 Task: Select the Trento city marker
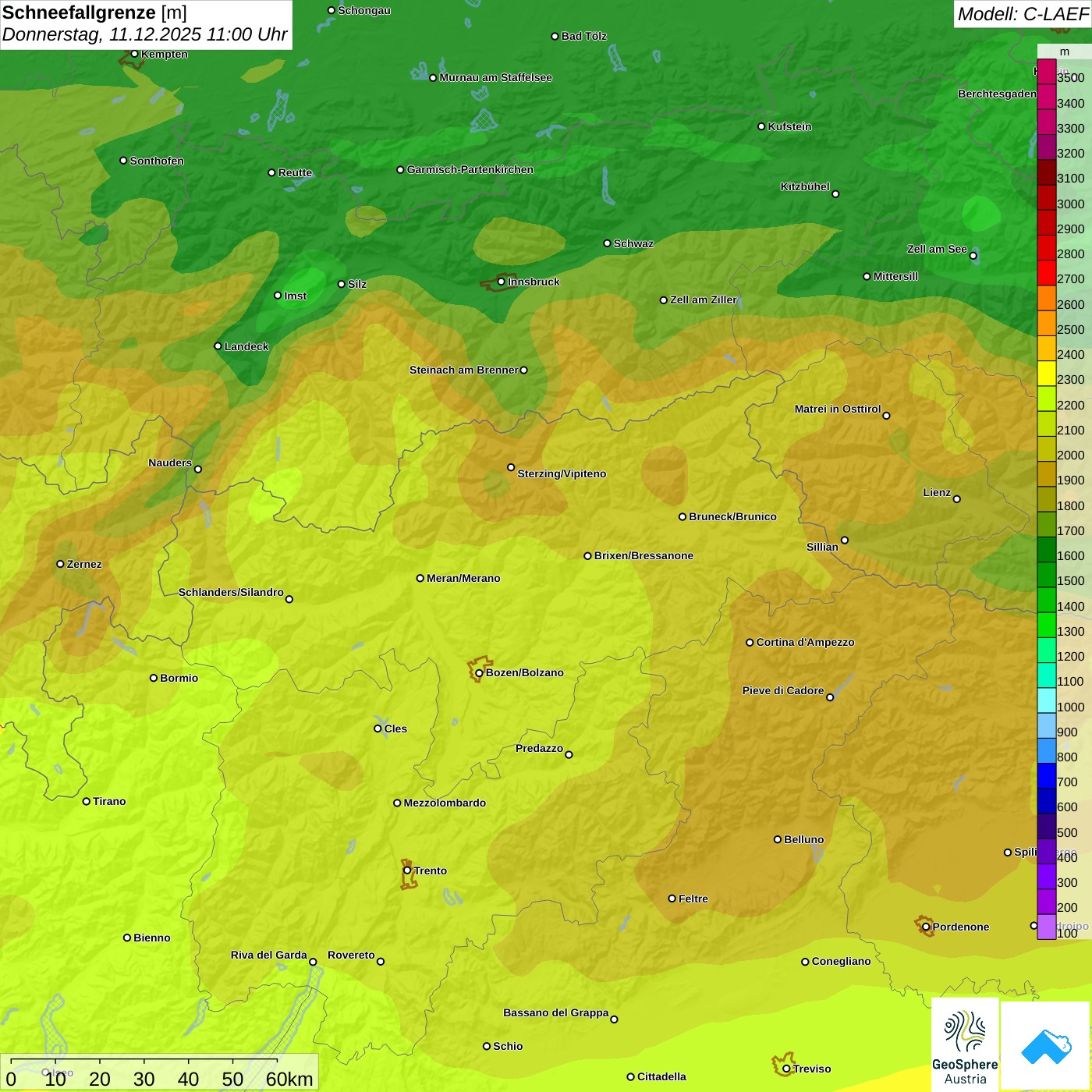click(x=407, y=870)
